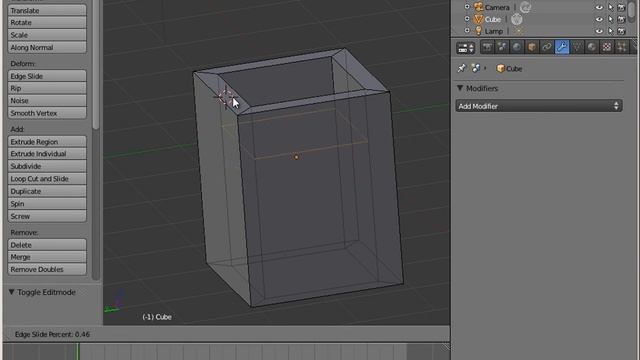Click the Lamp bulb icon in outliner
640x360 pixels.
coord(478,31)
